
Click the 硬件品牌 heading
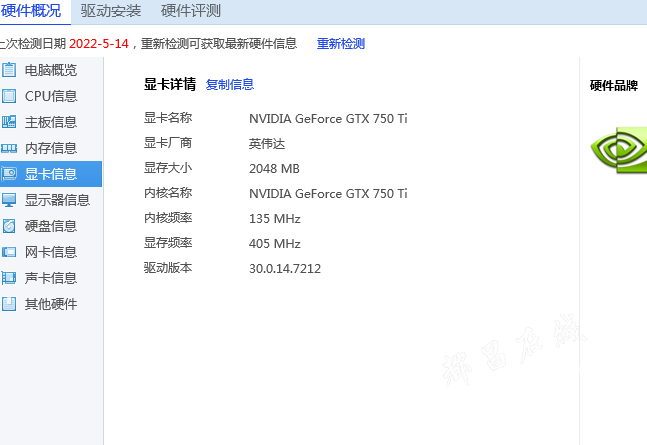(x=614, y=85)
